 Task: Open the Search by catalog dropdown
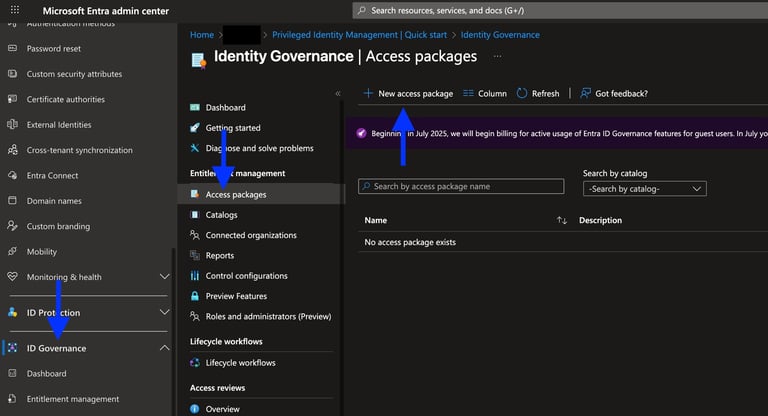(645, 189)
